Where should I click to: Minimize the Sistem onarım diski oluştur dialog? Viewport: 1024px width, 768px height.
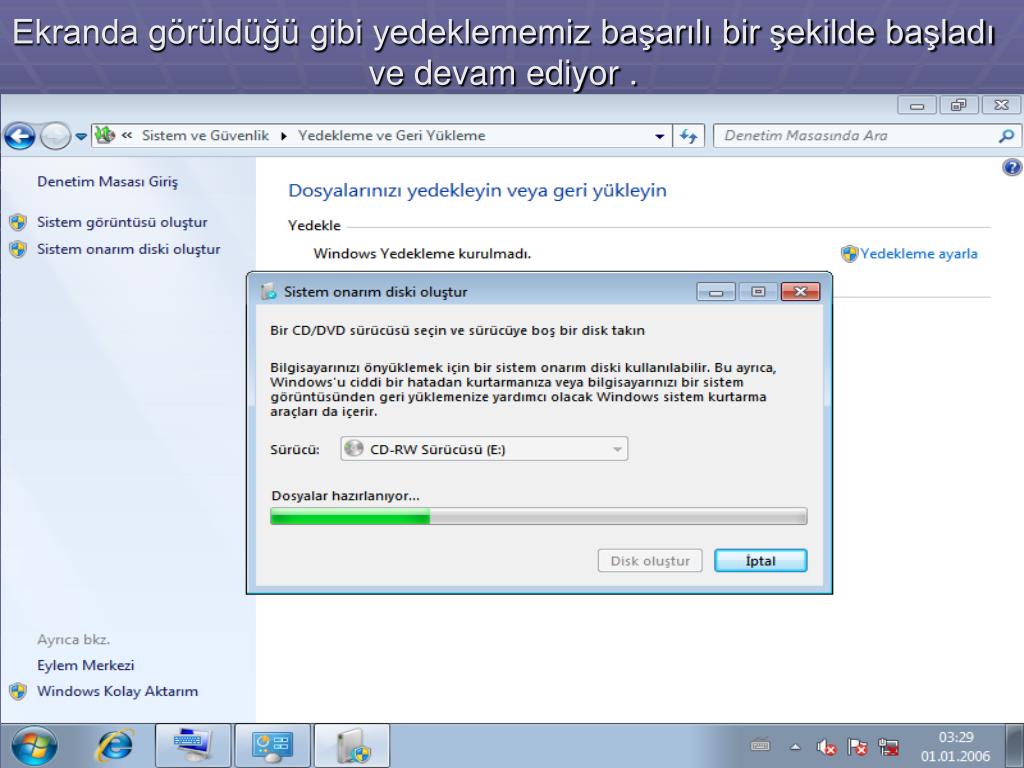click(x=716, y=291)
